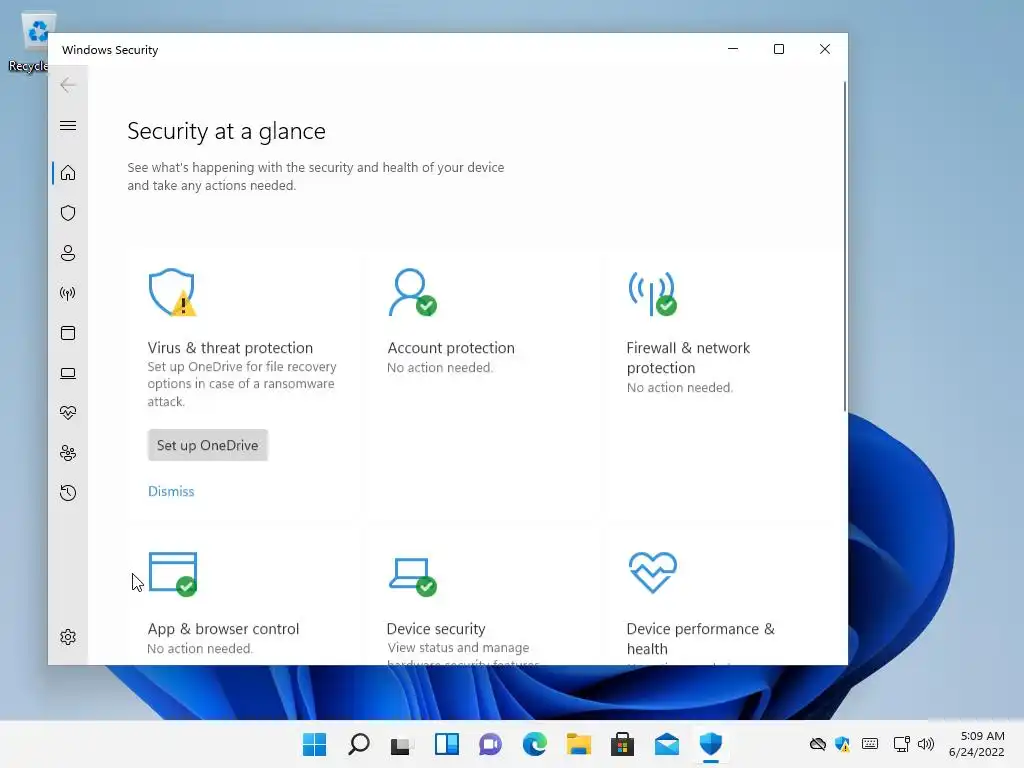Select the Home icon in sidebar
The image size is (1024, 768).
coord(68,173)
